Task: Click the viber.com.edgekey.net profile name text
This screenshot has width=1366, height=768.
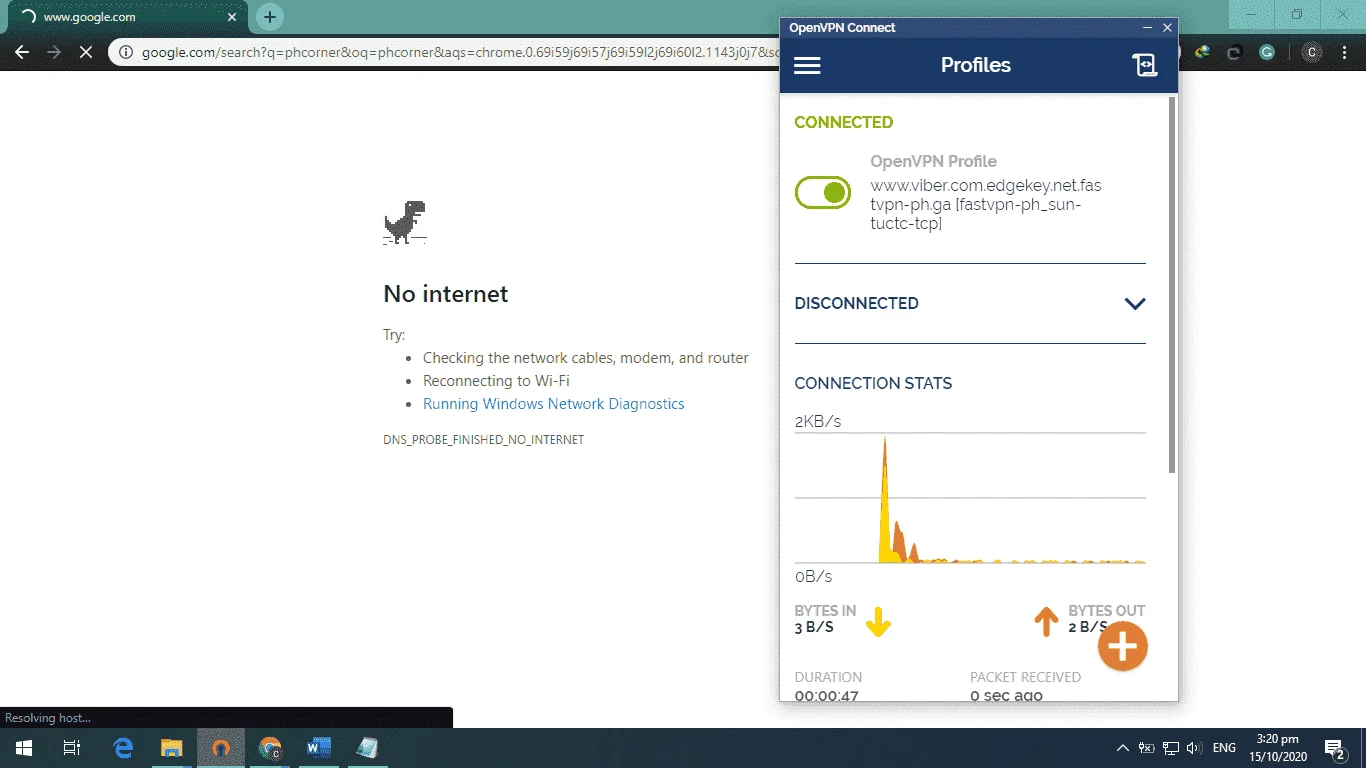Action: tap(986, 204)
